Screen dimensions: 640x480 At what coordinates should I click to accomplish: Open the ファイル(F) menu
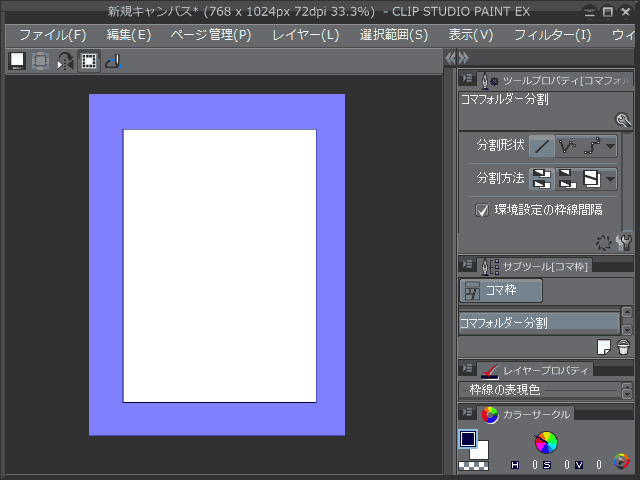pyautogui.click(x=52, y=35)
